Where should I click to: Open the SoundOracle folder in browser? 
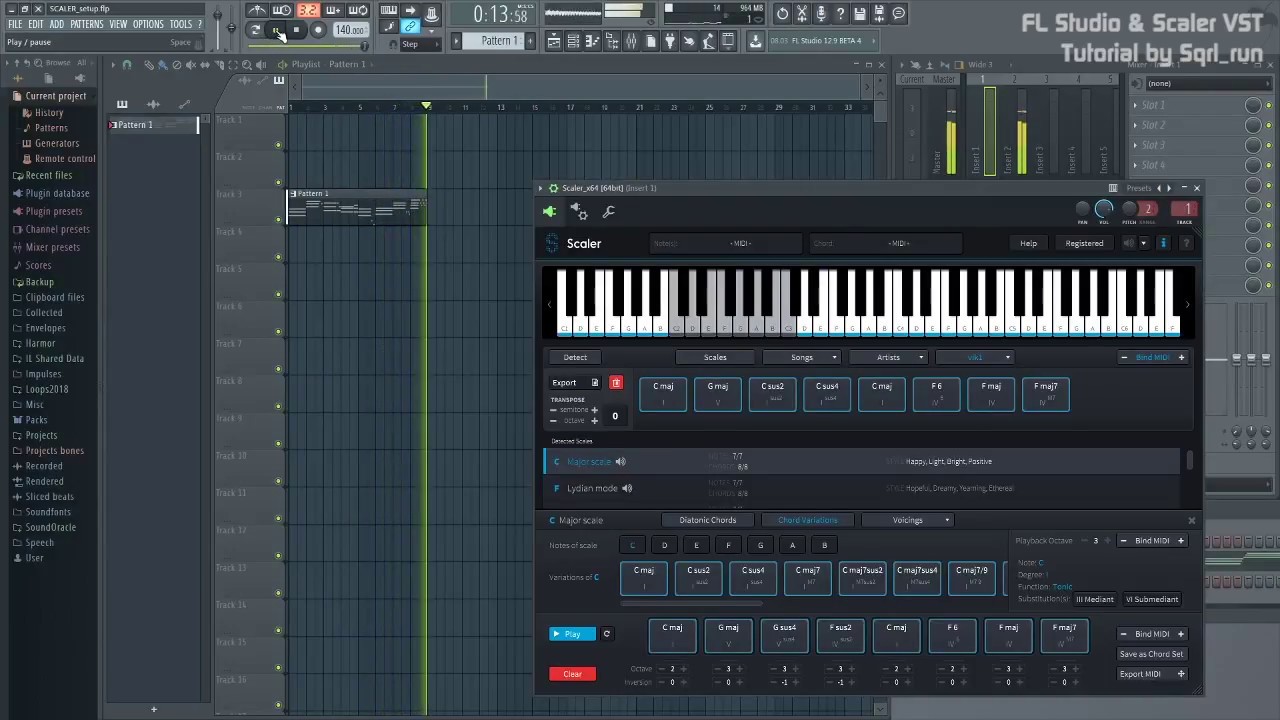[50, 527]
